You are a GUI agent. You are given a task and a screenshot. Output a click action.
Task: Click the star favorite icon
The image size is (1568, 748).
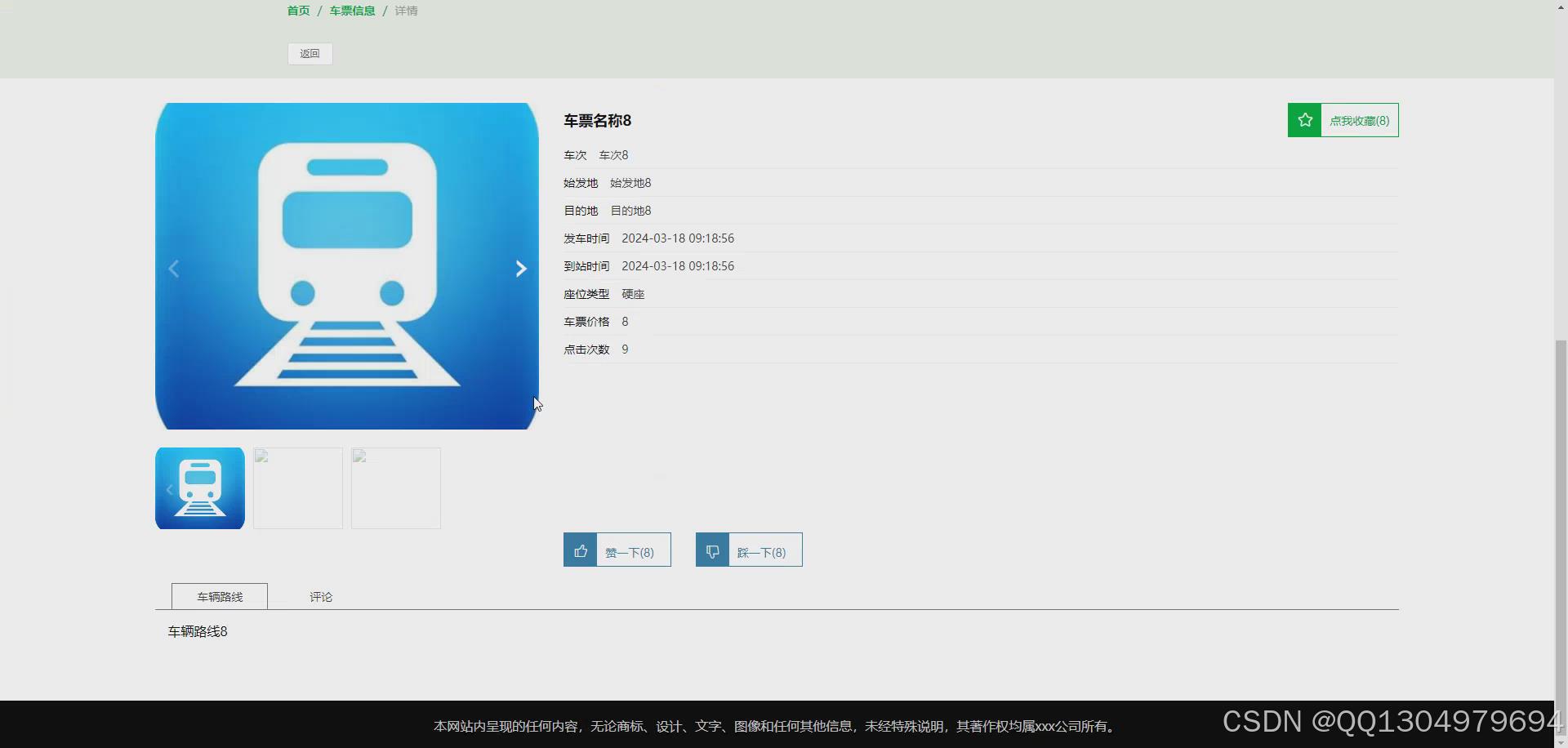point(1305,120)
